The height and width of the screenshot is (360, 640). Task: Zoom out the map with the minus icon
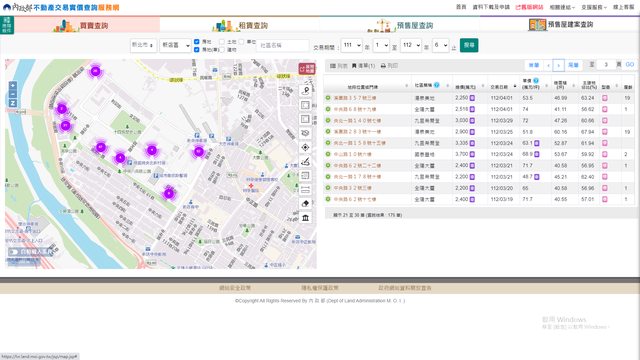pyautogui.click(x=13, y=94)
